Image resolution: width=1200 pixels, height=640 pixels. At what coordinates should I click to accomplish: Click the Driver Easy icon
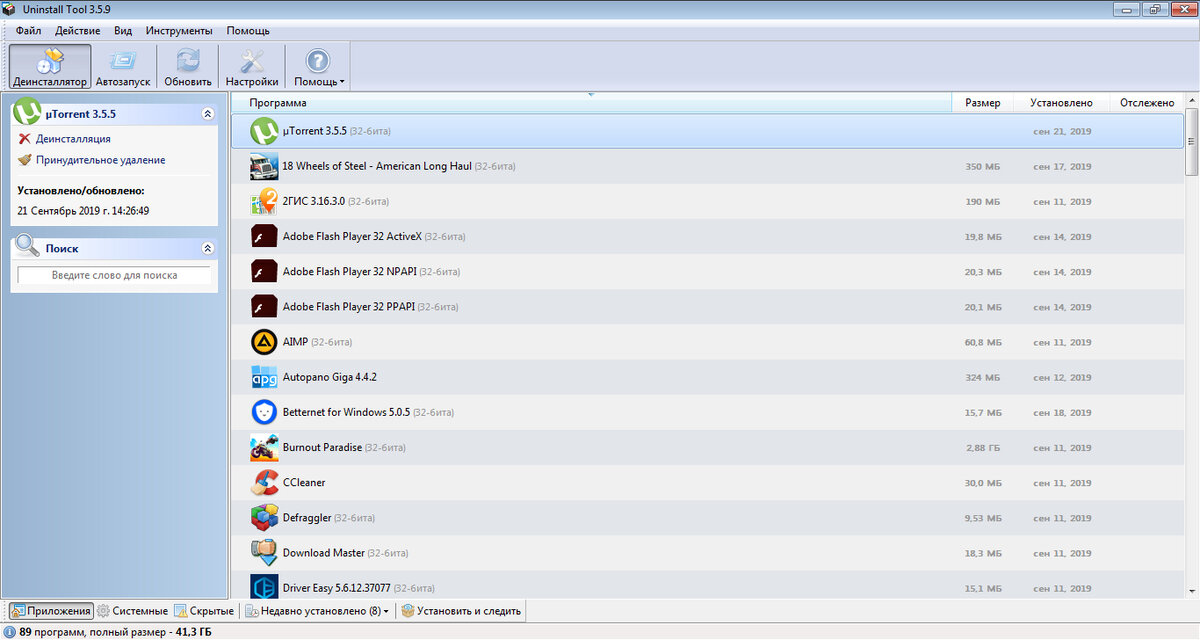(264, 587)
